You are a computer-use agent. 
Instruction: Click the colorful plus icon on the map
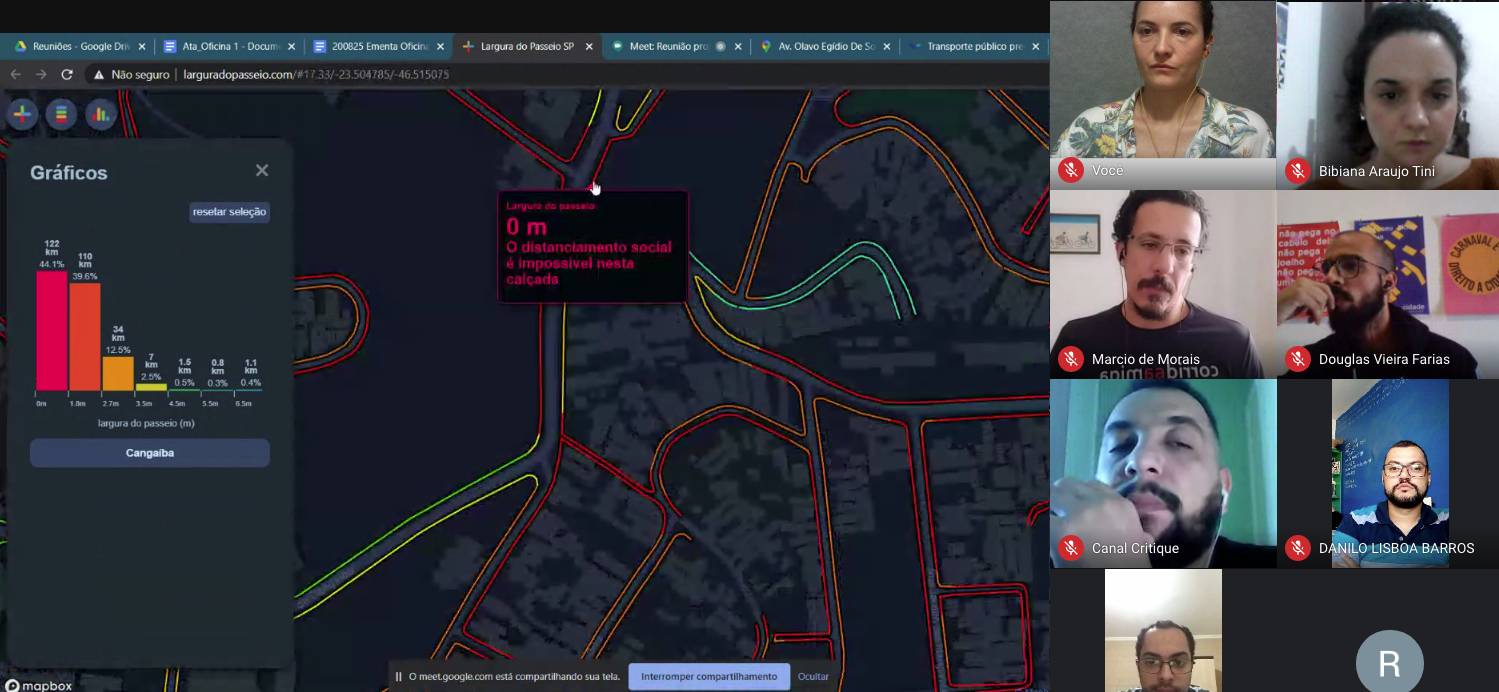pyautogui.click(x=22, y=114)
